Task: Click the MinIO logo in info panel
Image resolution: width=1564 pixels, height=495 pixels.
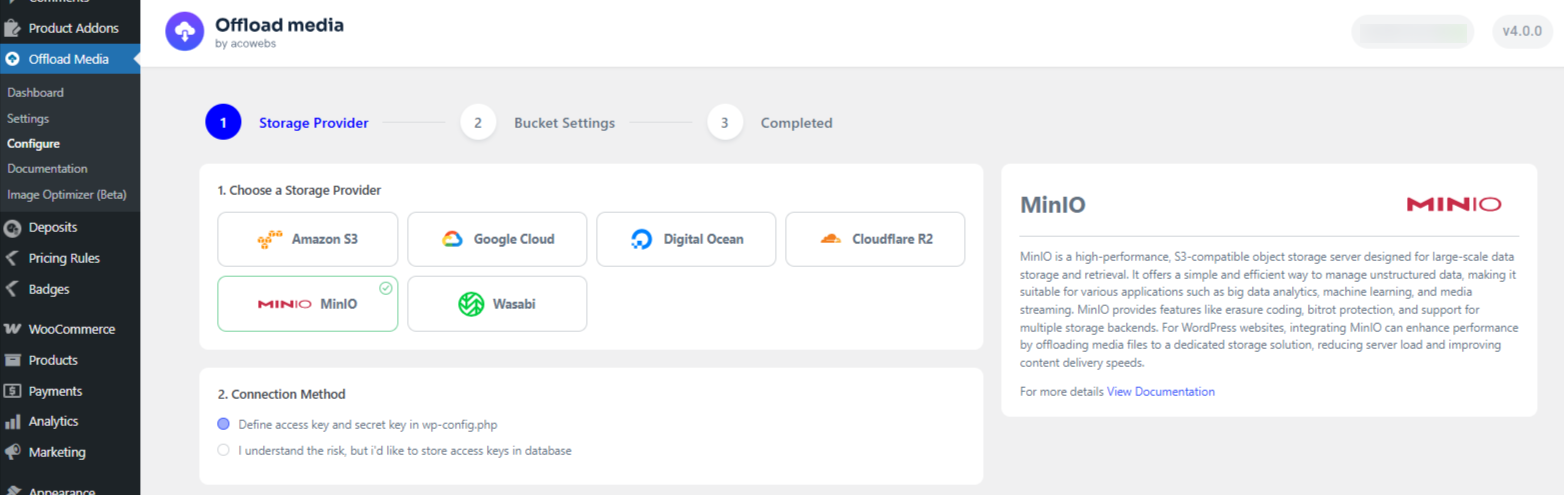Action: point(1453,204)
